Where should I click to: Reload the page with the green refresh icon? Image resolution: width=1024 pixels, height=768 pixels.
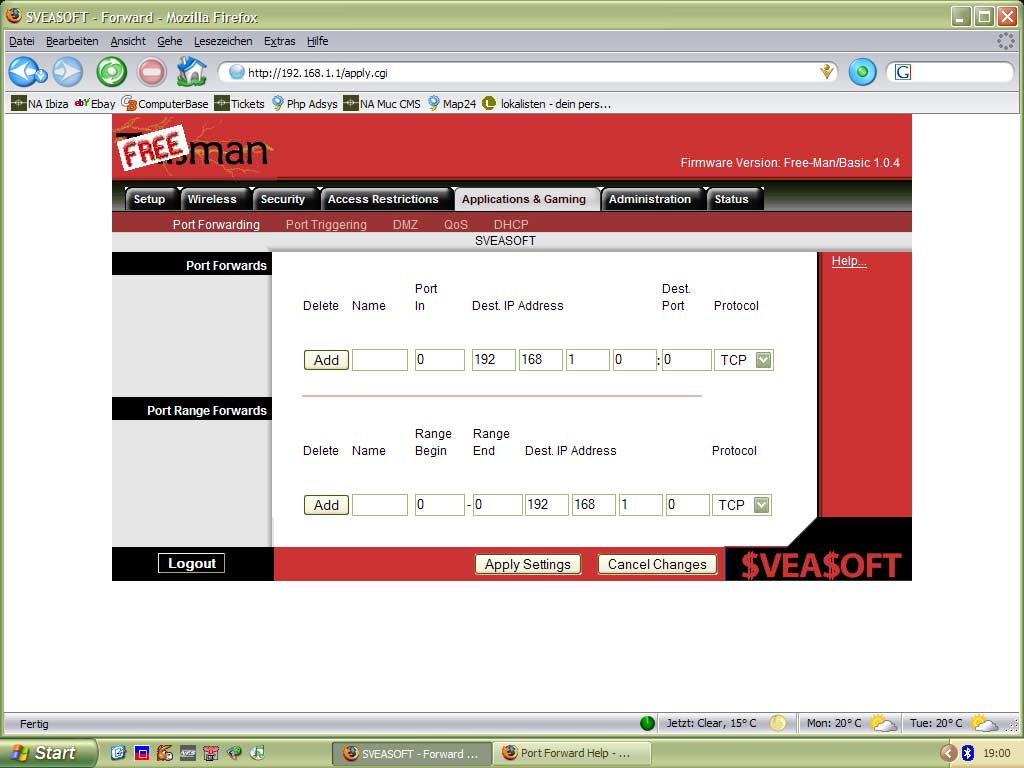tap(112, 72)
